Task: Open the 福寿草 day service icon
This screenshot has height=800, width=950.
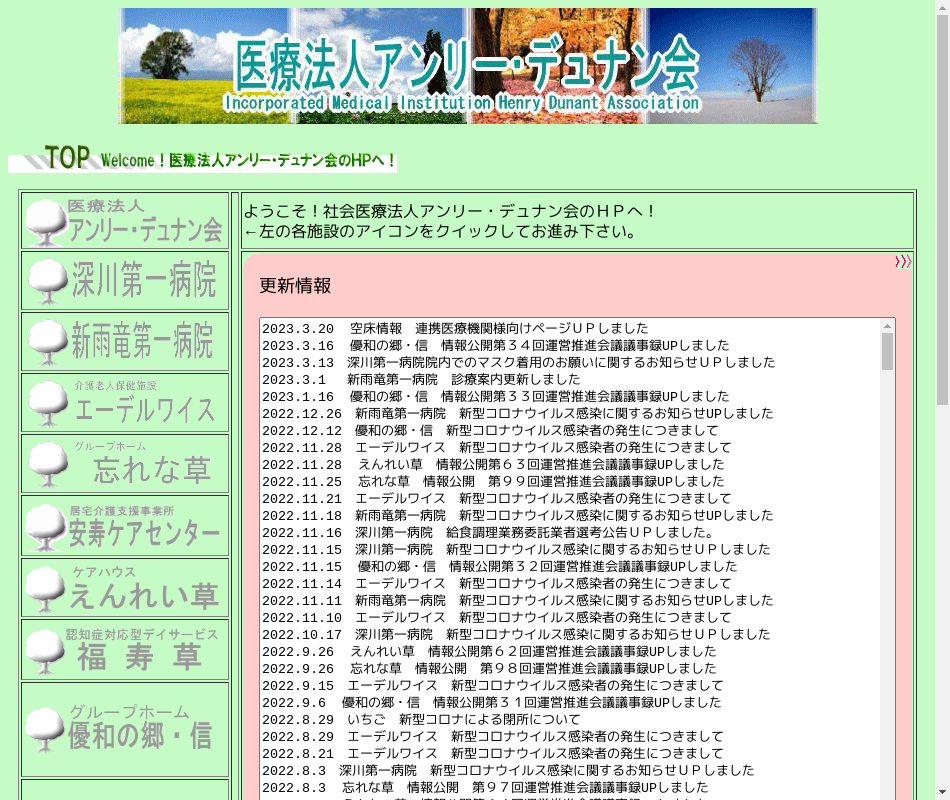Action: click(x=125, y=650)
